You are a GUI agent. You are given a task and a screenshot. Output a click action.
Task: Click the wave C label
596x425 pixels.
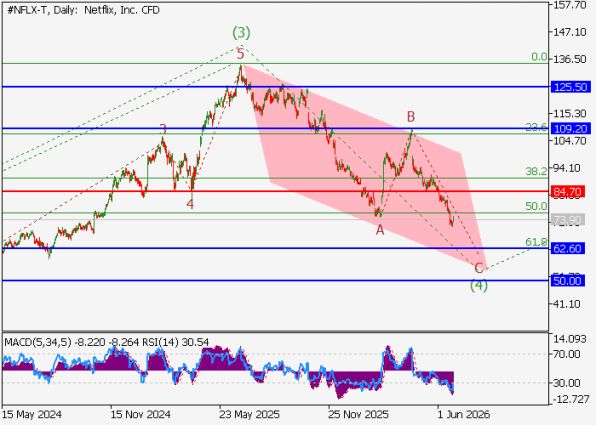pos(479,268)
